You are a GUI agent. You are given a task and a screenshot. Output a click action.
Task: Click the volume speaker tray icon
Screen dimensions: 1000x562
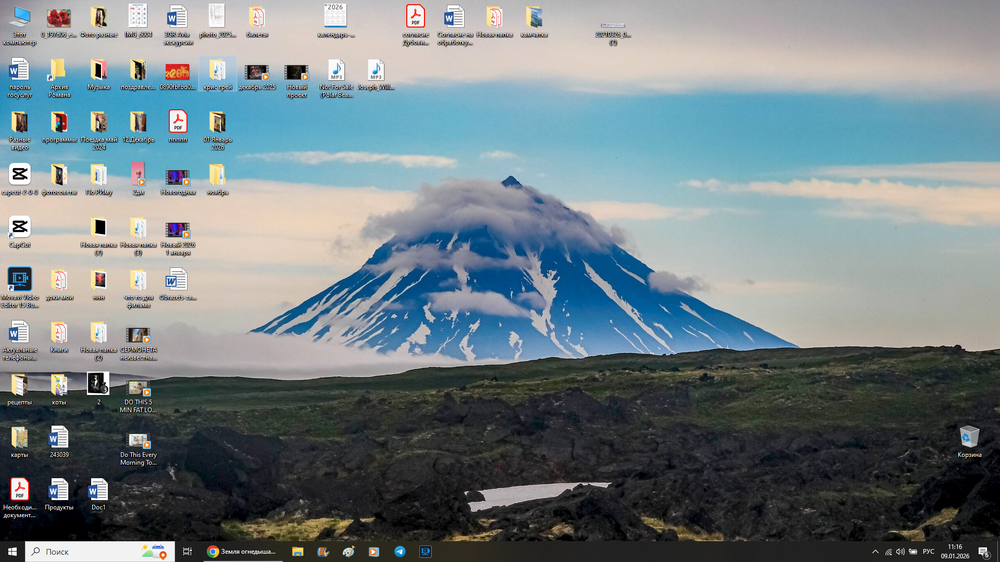click(x=900, y=551)
